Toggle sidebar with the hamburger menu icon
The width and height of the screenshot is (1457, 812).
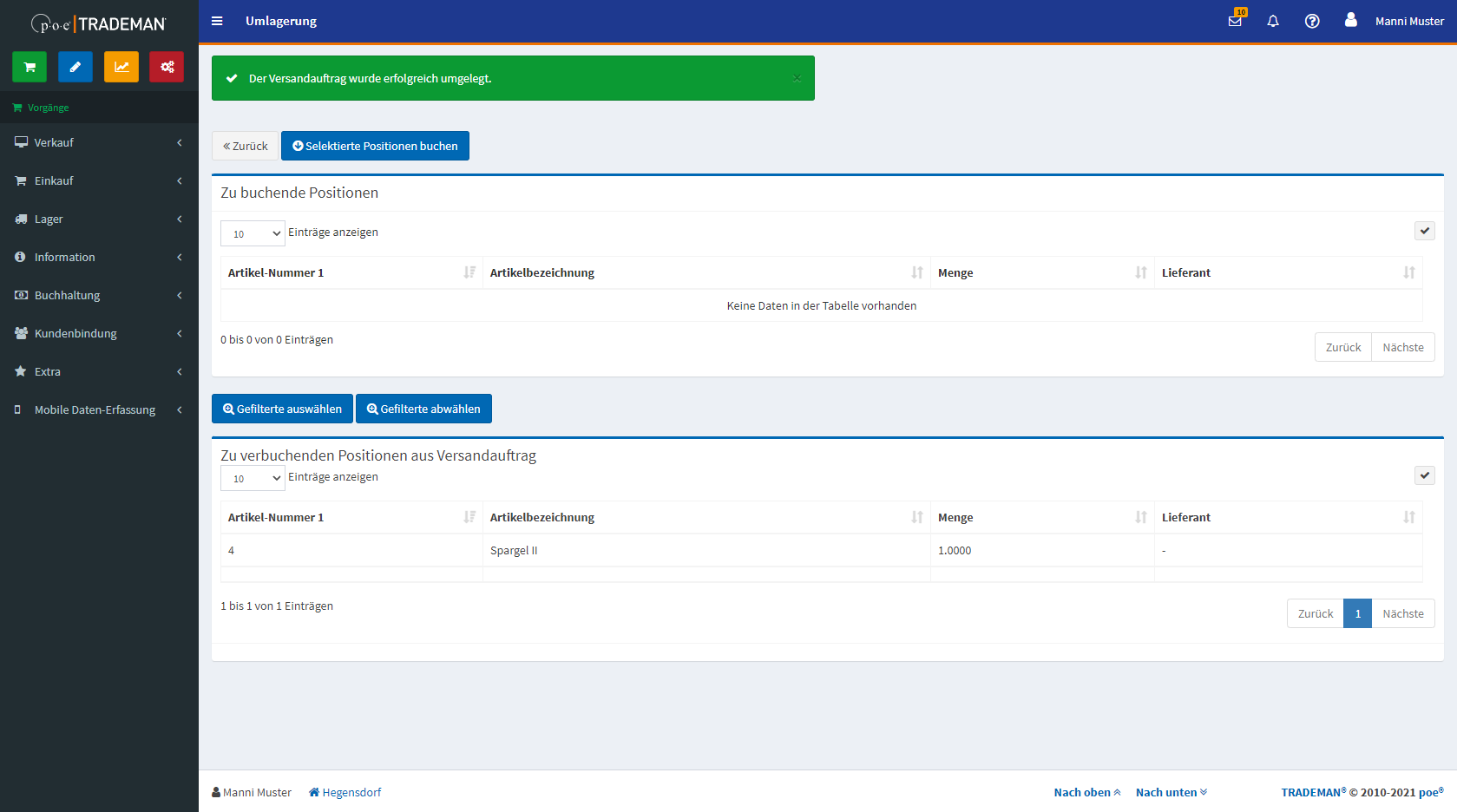click(217, 21)
